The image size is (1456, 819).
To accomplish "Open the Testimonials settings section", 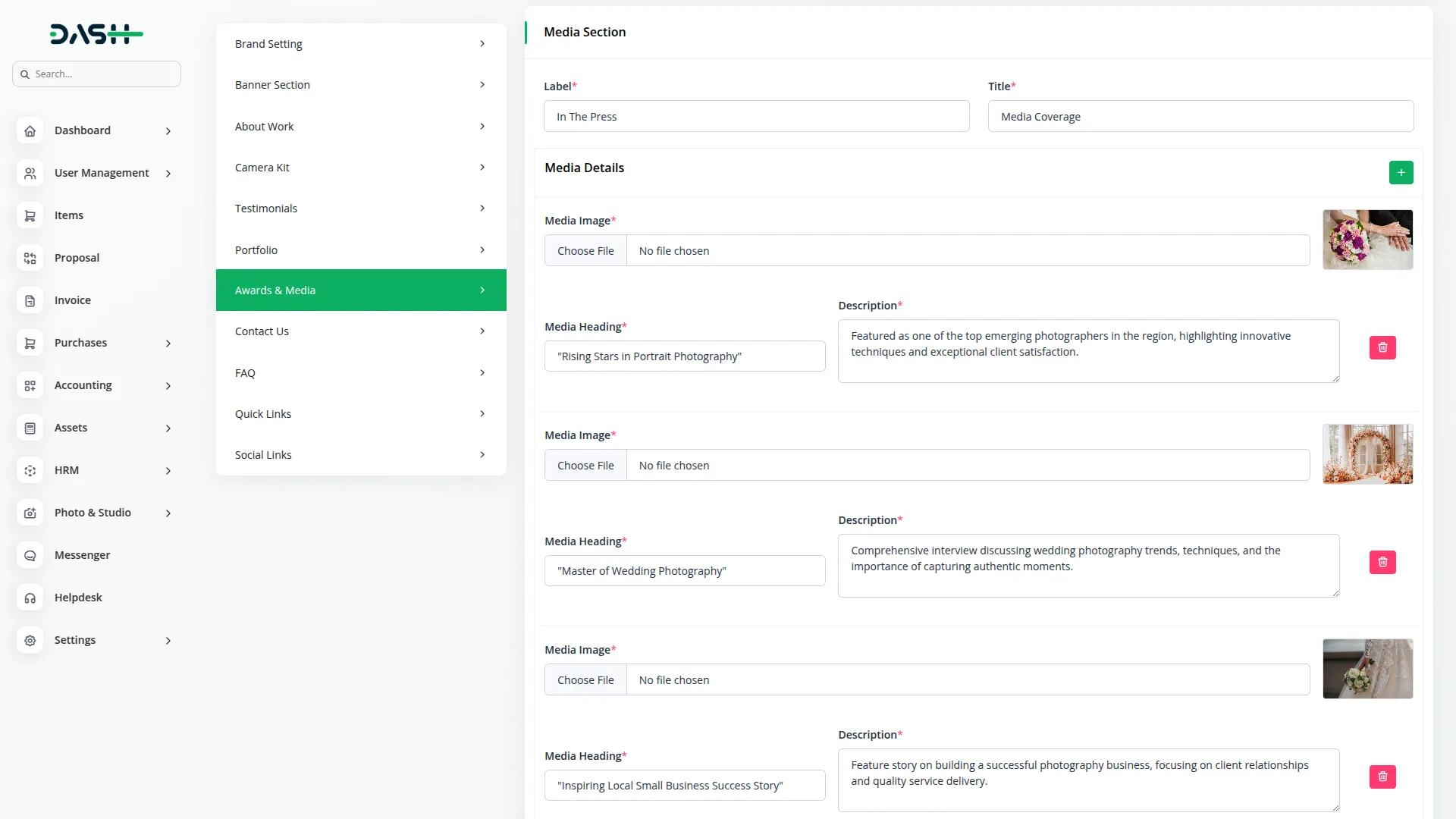I will tap(360, 209).
